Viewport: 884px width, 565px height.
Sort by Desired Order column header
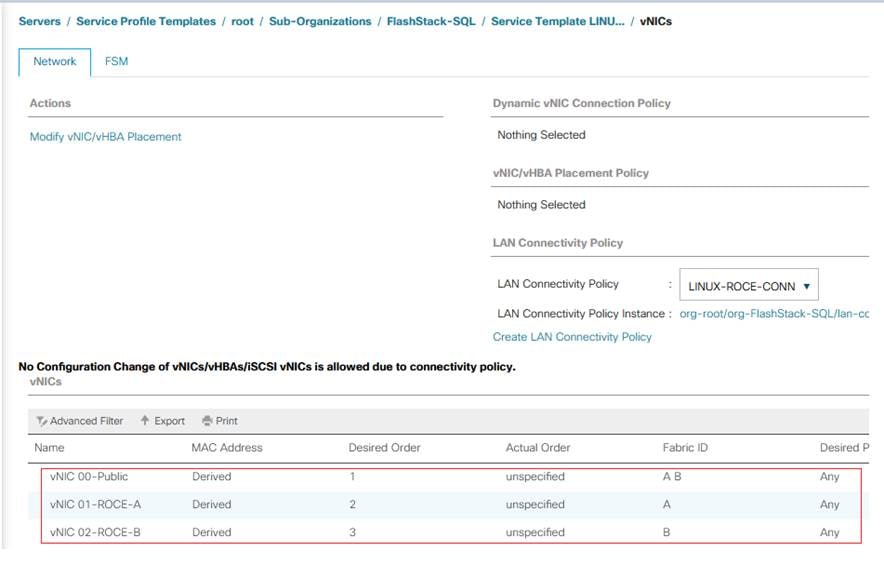point(384,448)
